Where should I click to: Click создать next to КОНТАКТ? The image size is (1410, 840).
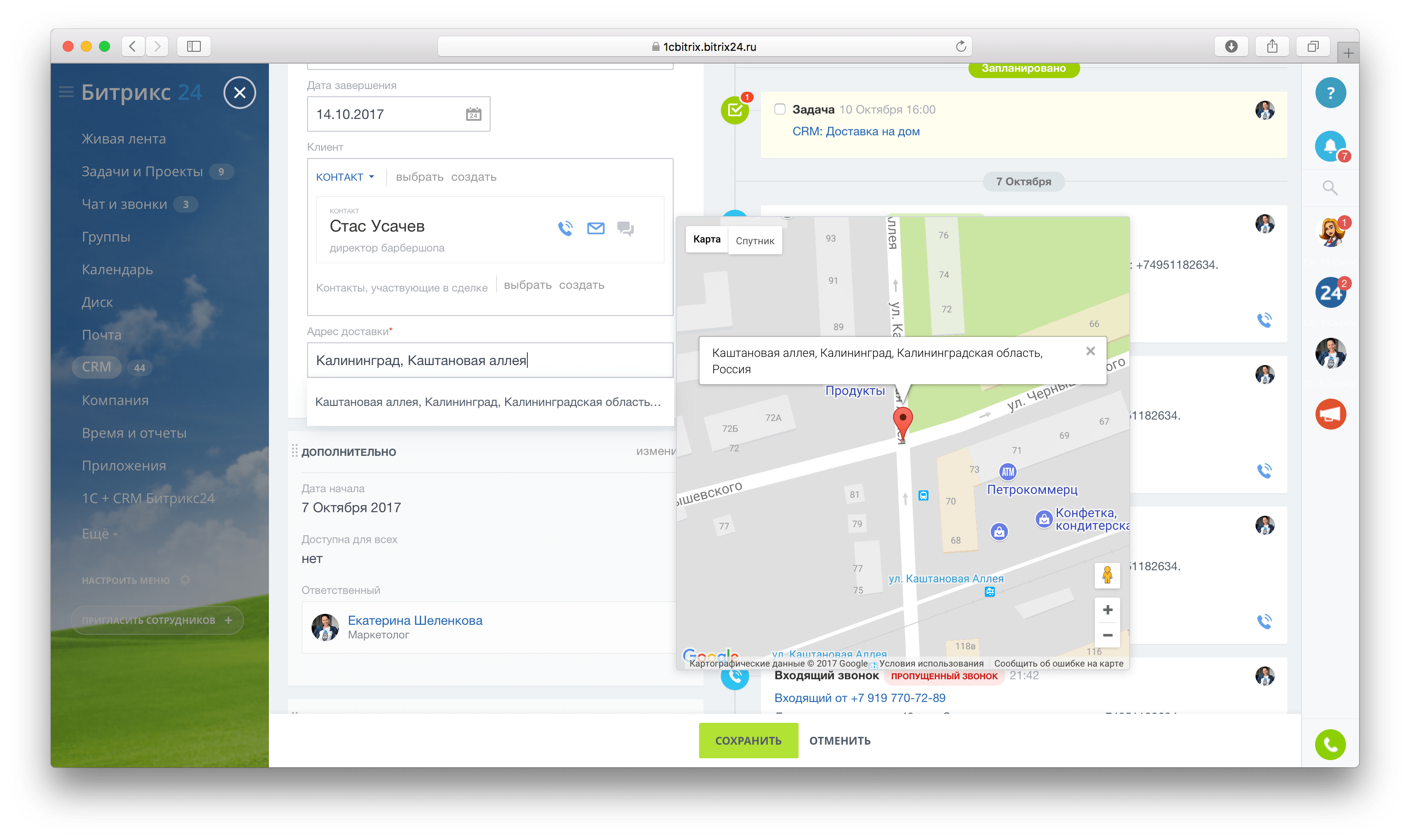(473, 177)
